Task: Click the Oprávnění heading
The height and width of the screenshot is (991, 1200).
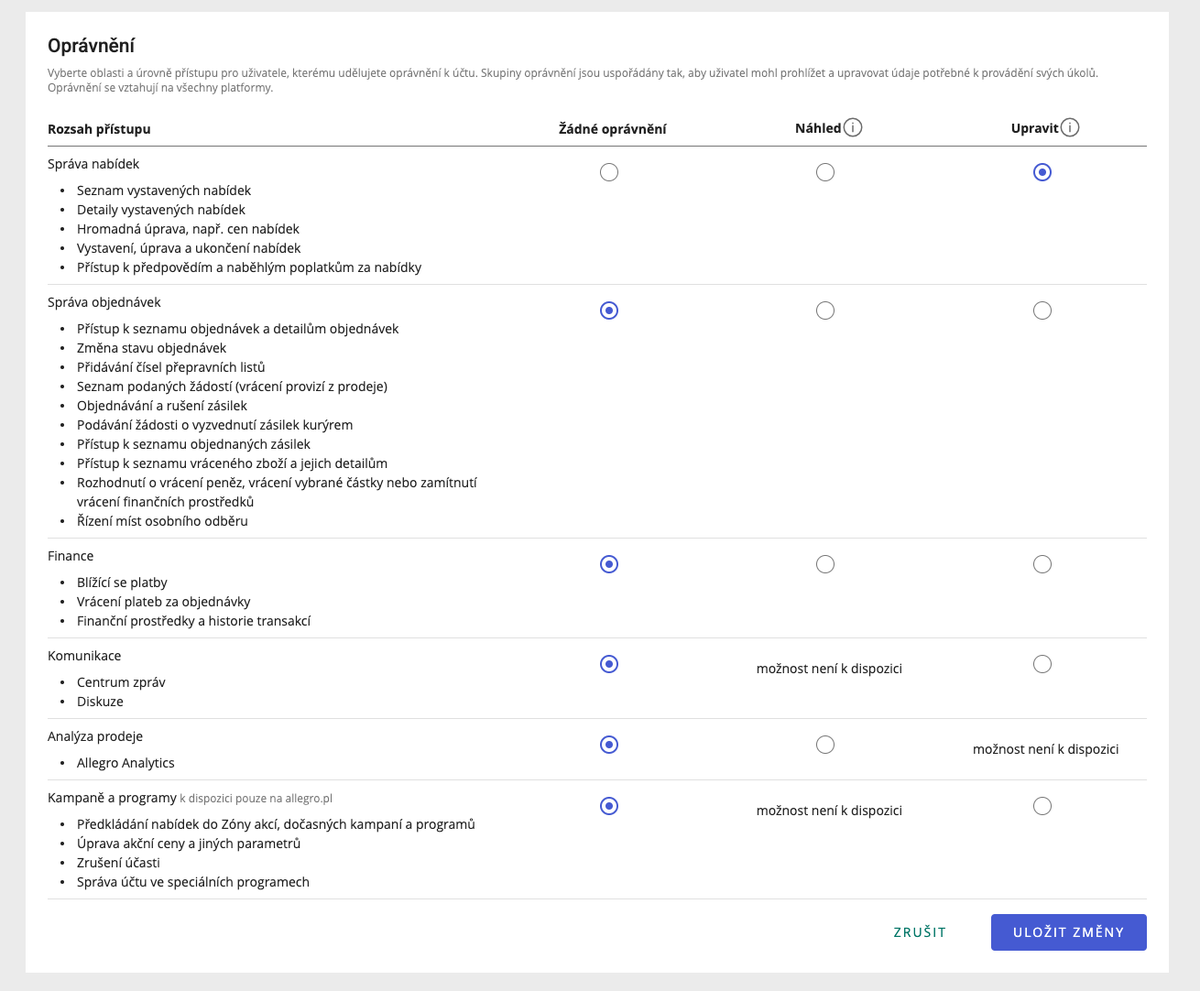Action: pyautogui.click(x=91, y=45)
